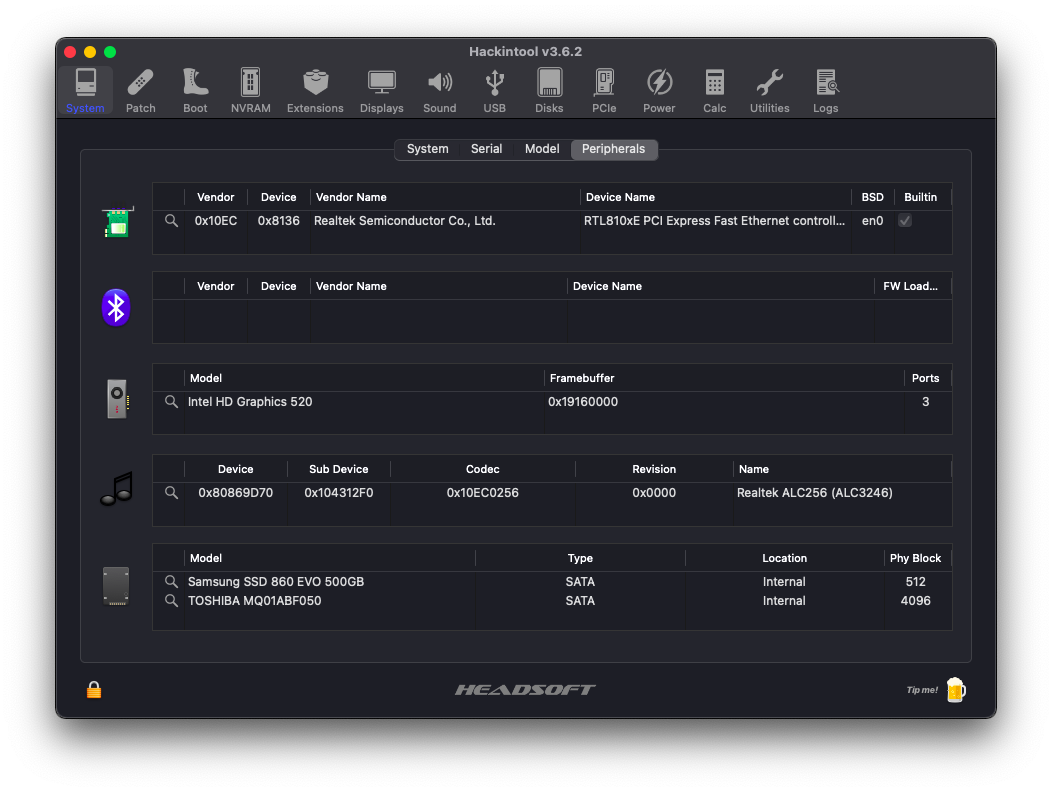Image resolution: width=1052 pixels, height=792 pixels.
Task: Select the RTL810xE PCI Express device name
Action: tap(714, 221)
